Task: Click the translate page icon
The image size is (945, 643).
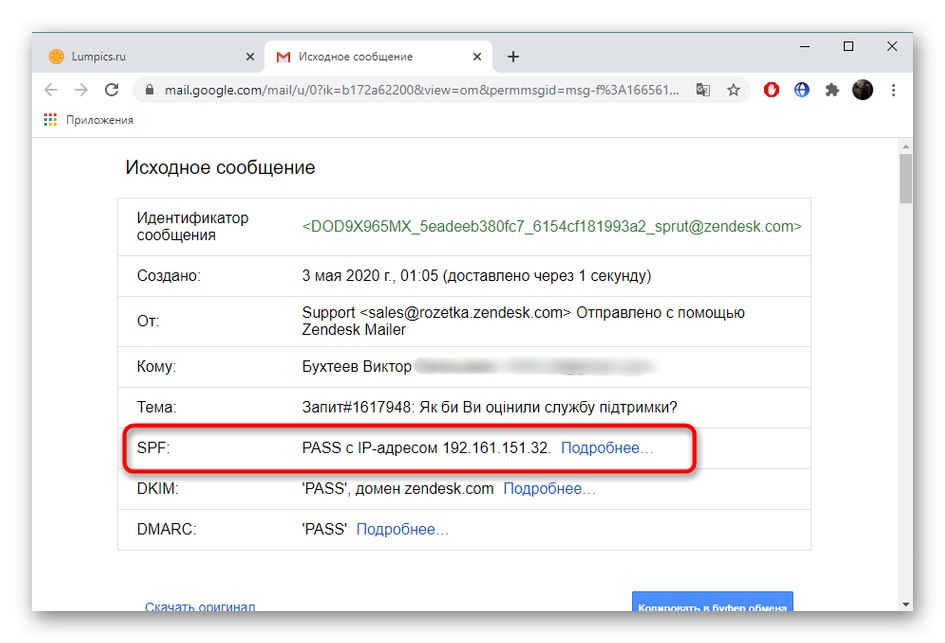Action: coord(703,90)
